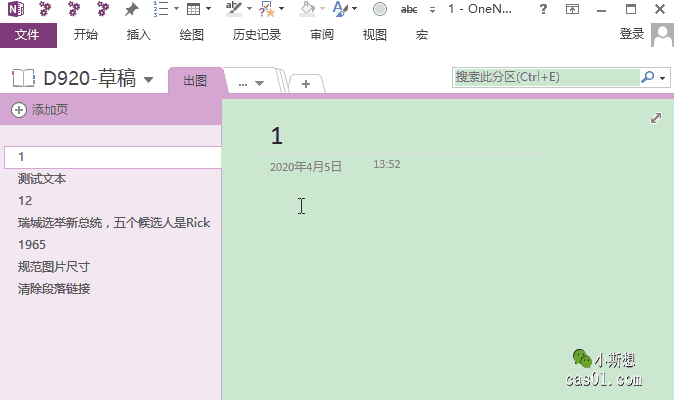Click the user avatar picture
The image size is (674, 400).
[x=662, y=34]
